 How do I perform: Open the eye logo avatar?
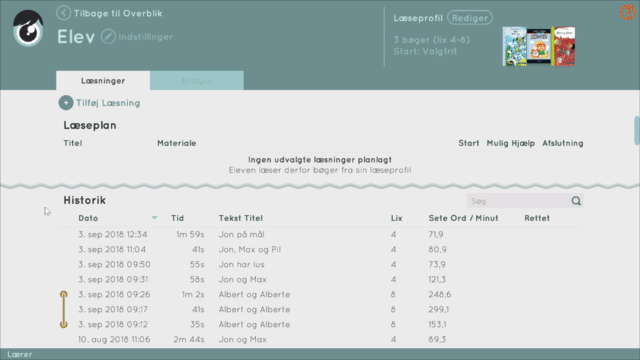point(28,29)
